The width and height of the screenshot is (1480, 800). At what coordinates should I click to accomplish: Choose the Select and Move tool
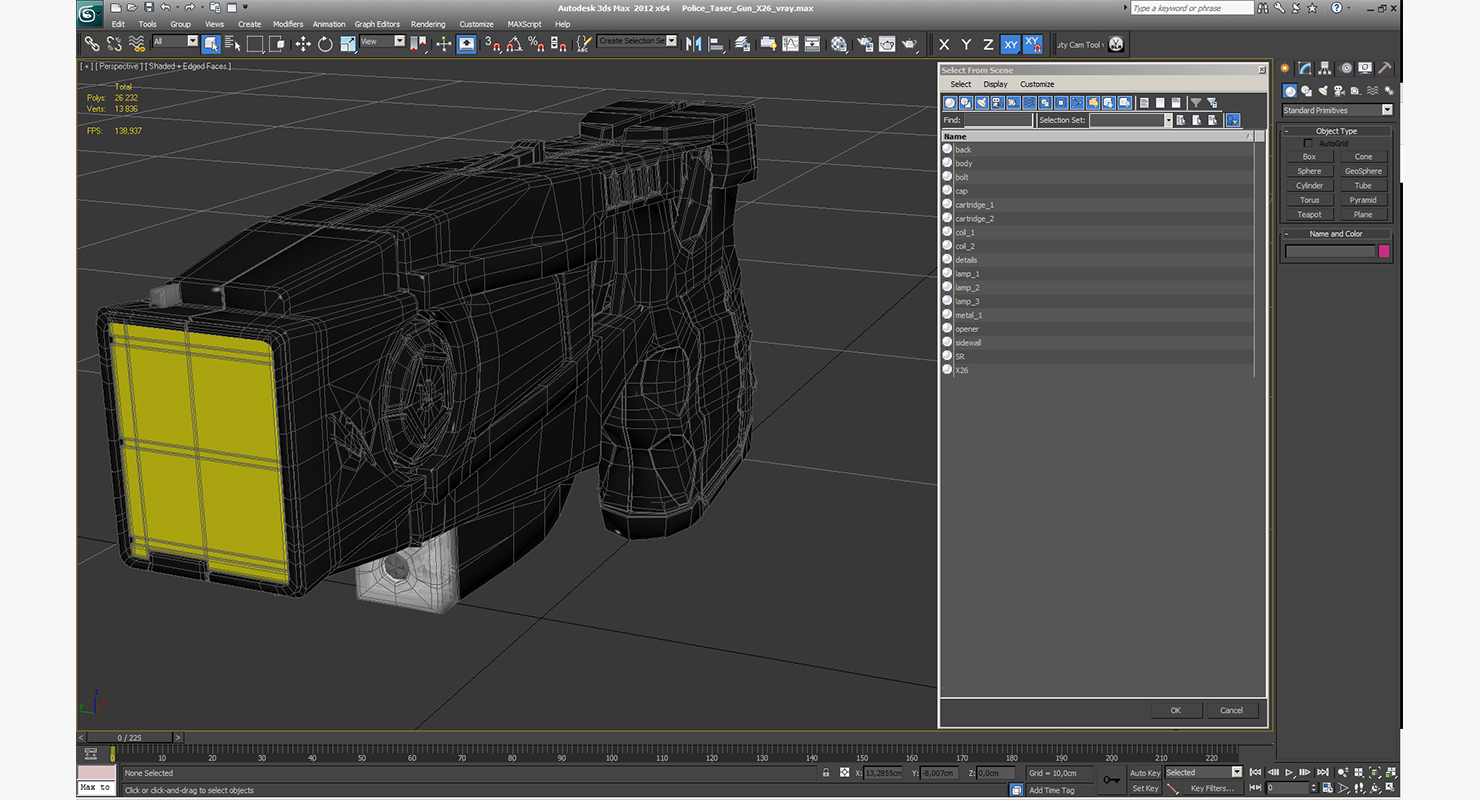(x=303, y=44)
